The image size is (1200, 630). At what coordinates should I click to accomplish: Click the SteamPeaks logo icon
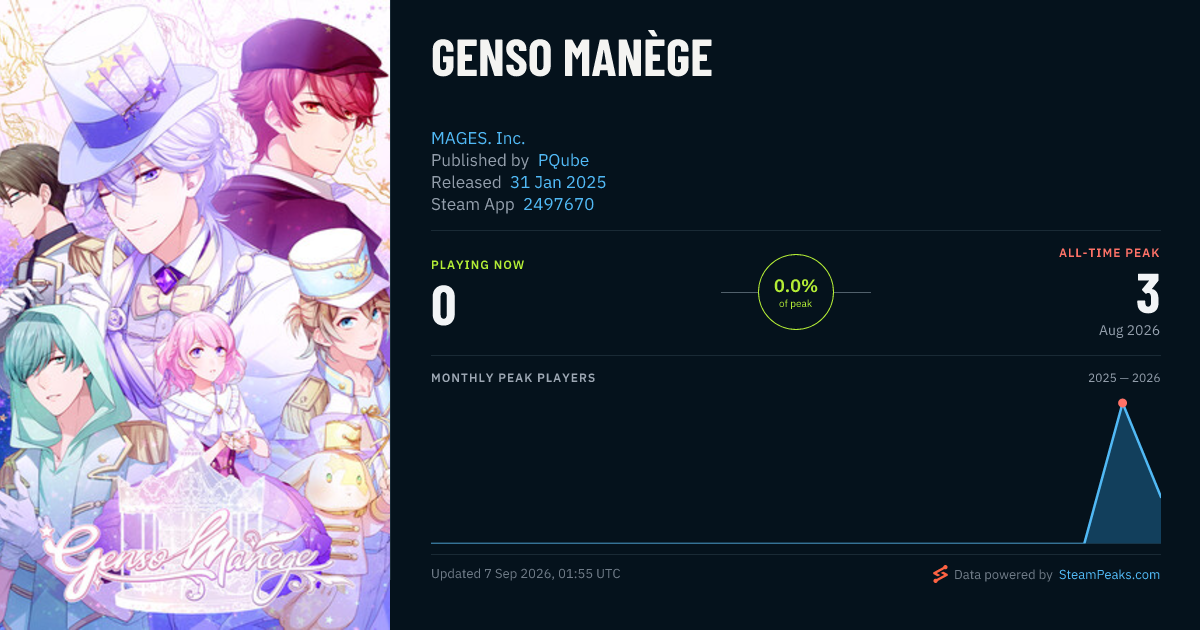pos(939,574)
